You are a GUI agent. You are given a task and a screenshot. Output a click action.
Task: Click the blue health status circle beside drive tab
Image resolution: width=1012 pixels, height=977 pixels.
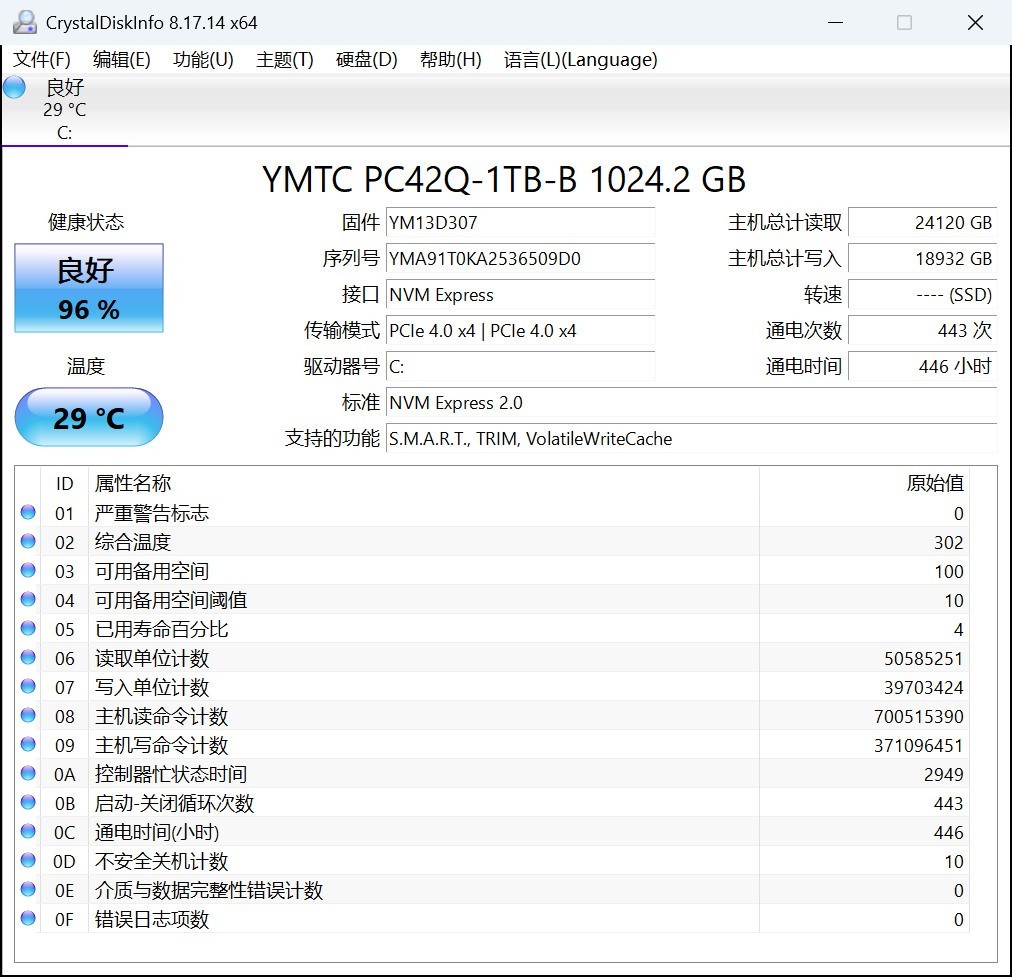(x=14, y=87)
